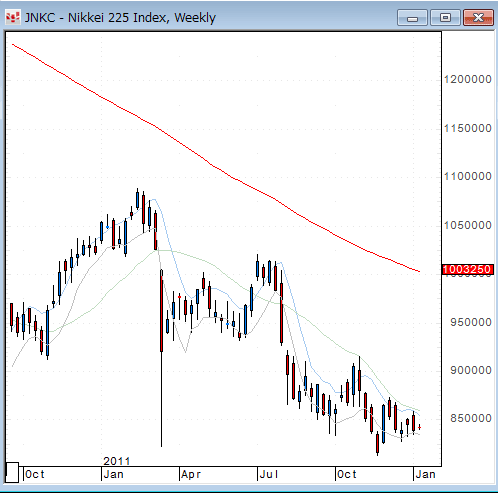Image resolution: width=498 pixels, height=493 pixels.
Task: Minimize the Nikkei 225 chart window
Action: (412, 18)
